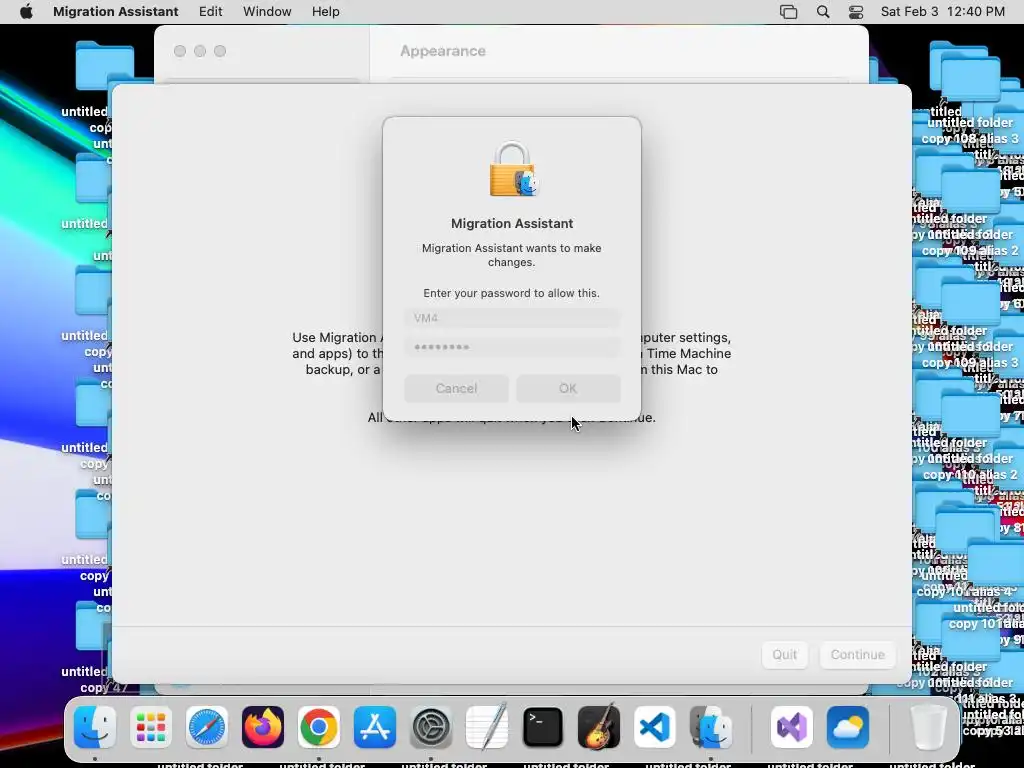This screenshot has height=768, width=1024.
Task: Open the Edit menu
Action: 210,12
